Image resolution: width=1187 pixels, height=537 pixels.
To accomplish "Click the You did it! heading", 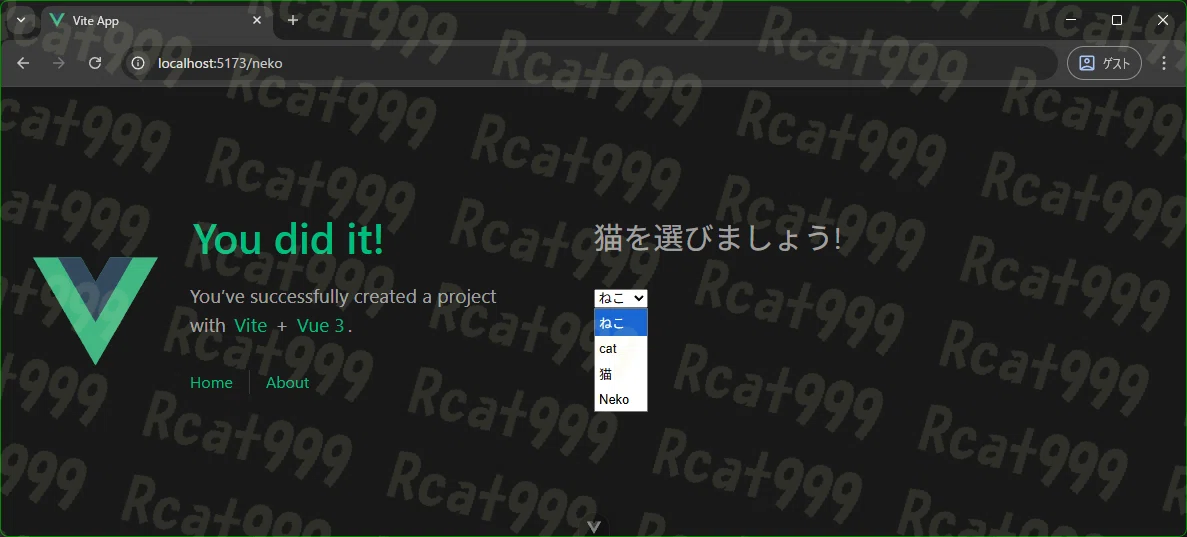I will 288,239.
